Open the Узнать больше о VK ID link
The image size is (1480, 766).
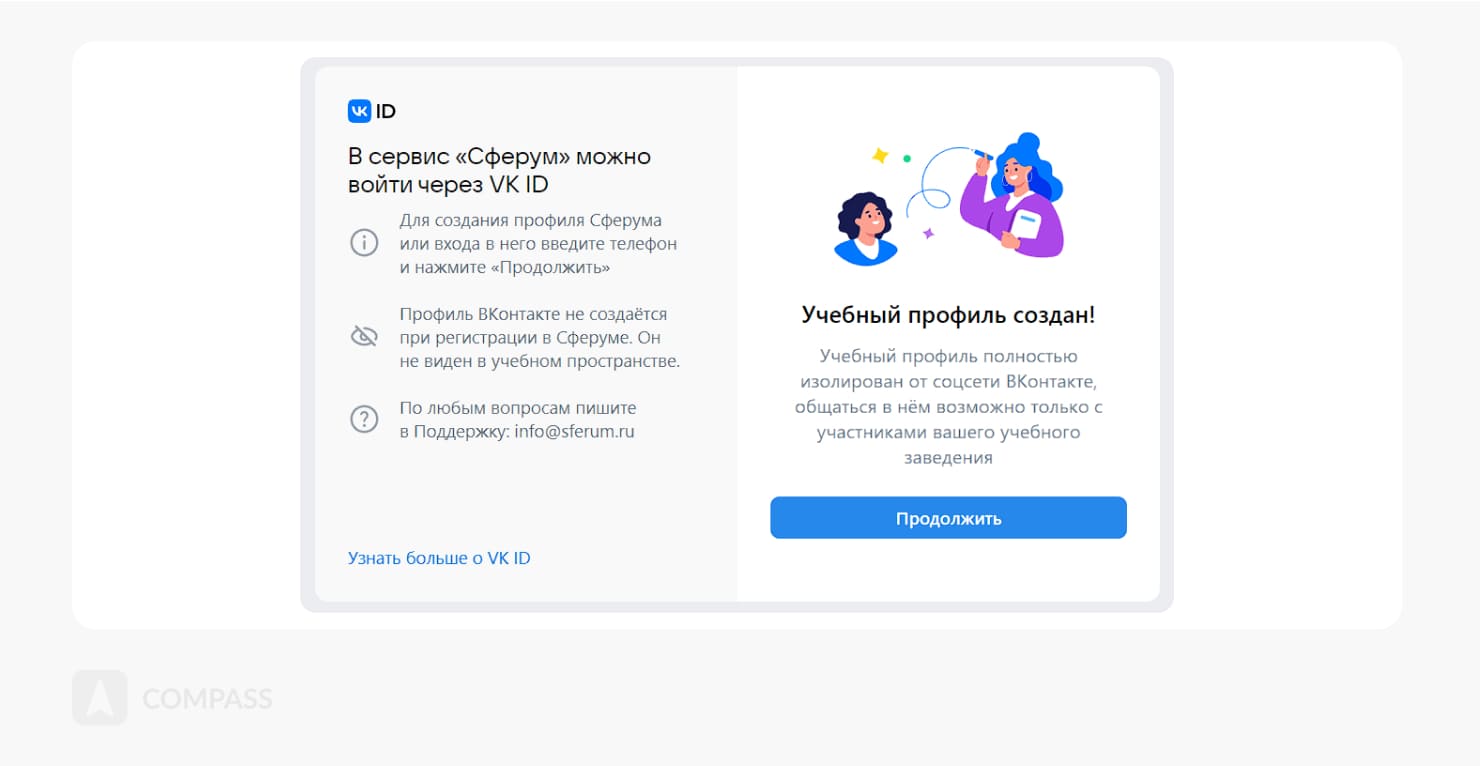pos(439,558)
